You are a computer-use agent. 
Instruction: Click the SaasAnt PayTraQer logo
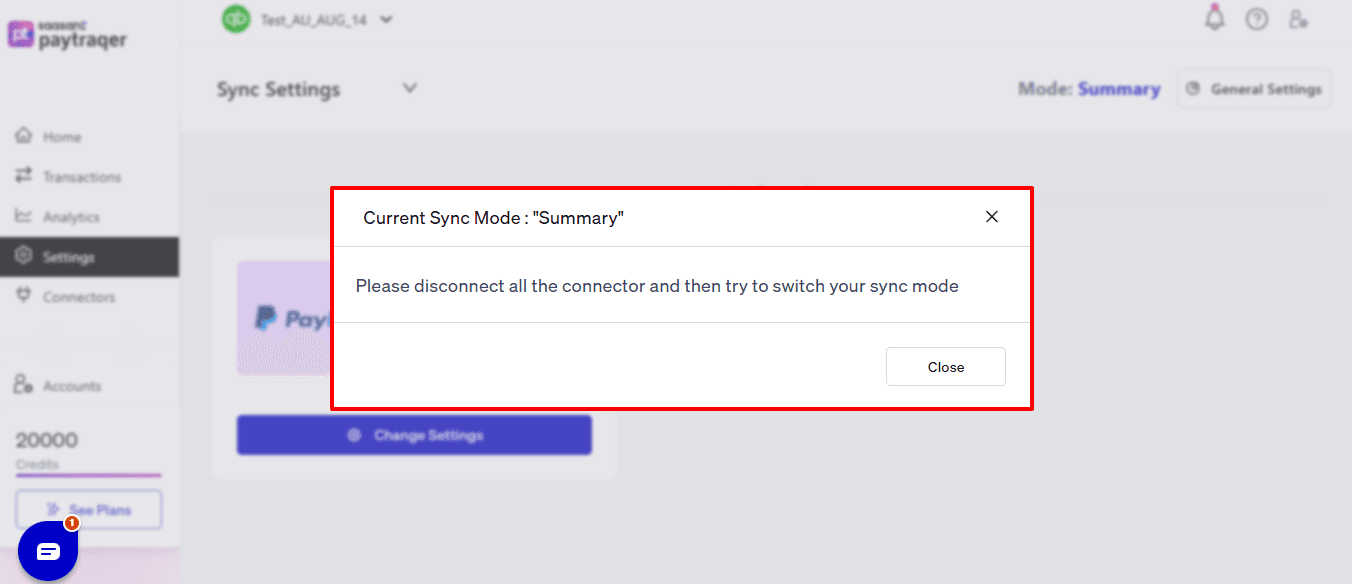point(66,34)
